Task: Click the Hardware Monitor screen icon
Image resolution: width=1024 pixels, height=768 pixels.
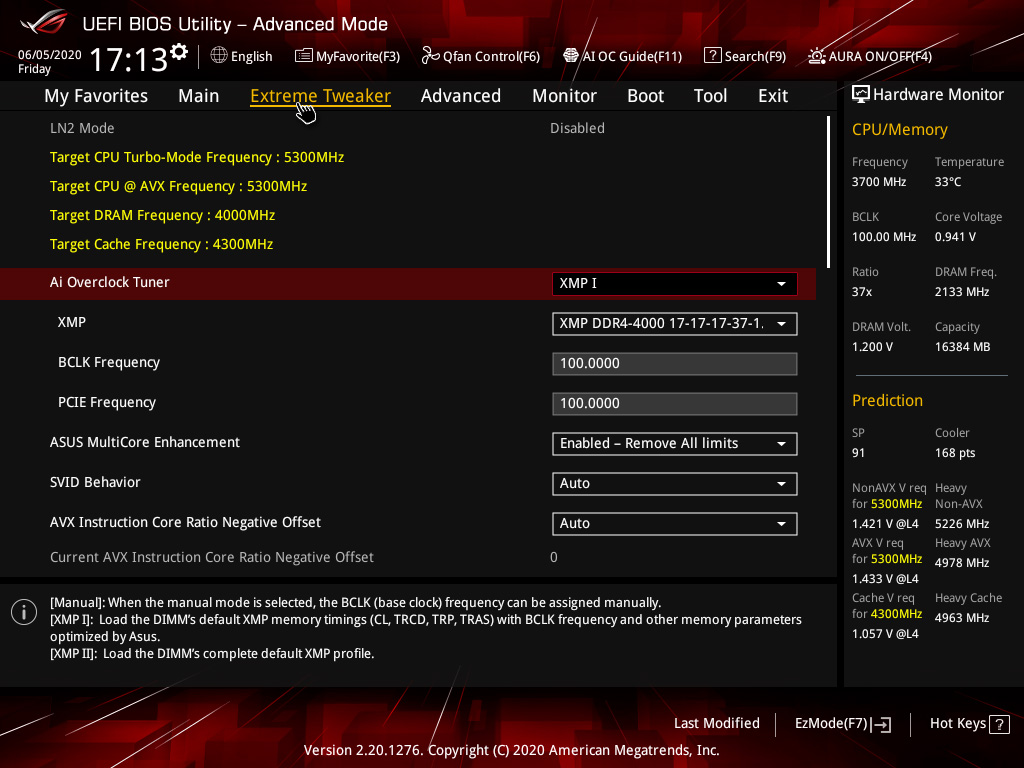Action: (861, 94)
